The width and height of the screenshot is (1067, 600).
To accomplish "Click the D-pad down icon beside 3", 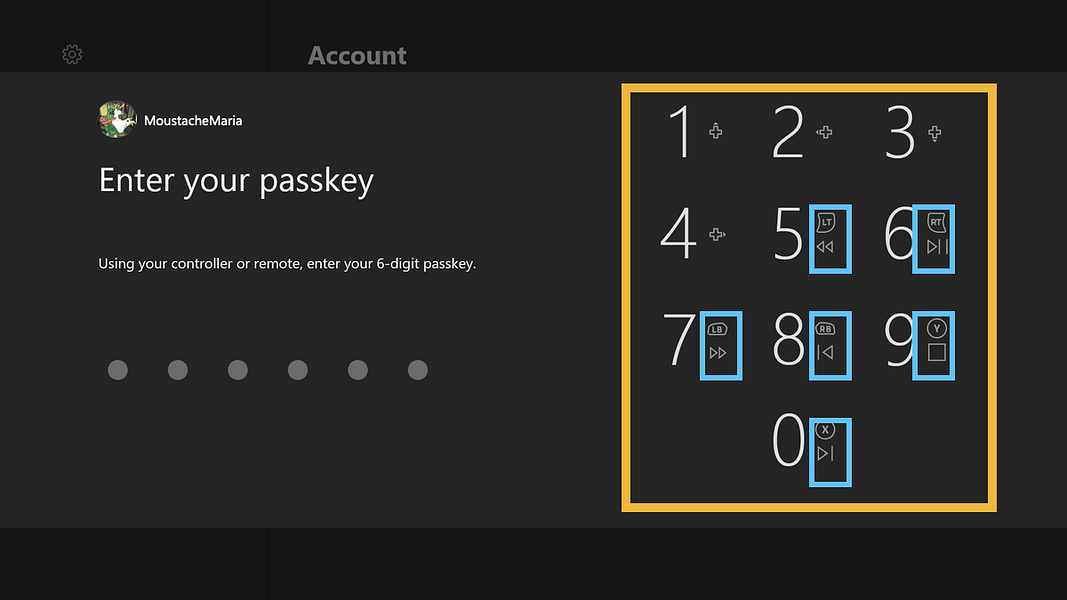I will (x=935, y=133).
